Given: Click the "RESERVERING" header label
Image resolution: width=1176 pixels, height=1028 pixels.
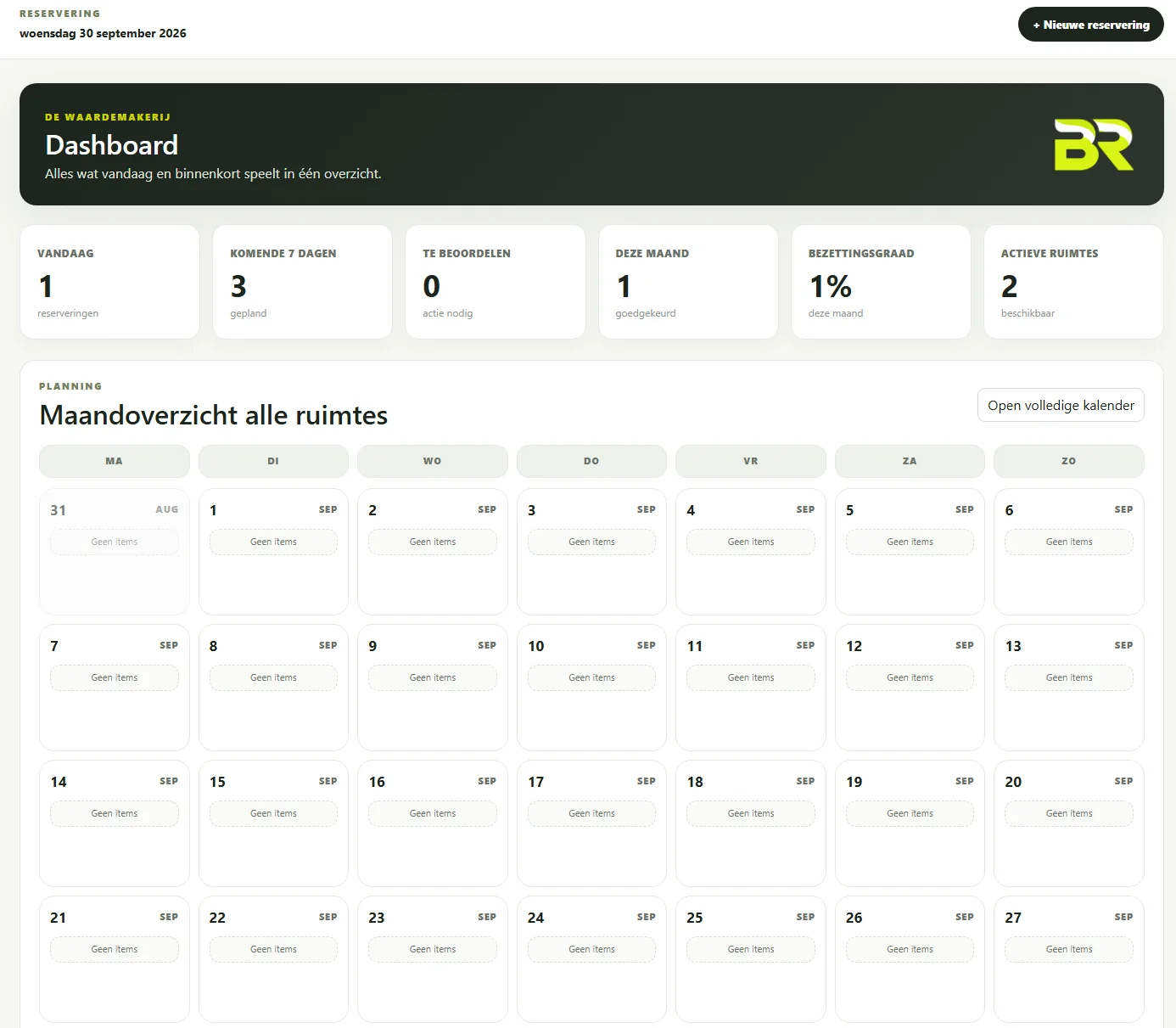Looking at the screenshot, I should click(59, 14).
